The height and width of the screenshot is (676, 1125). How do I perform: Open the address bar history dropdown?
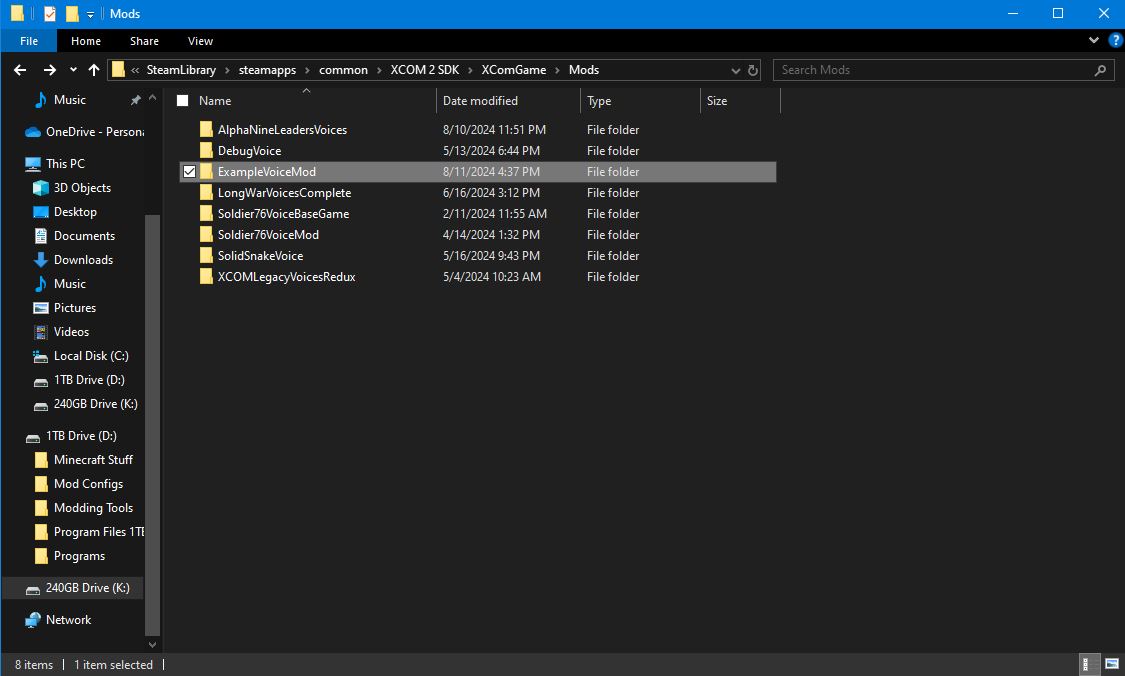[x=735, y=70]
